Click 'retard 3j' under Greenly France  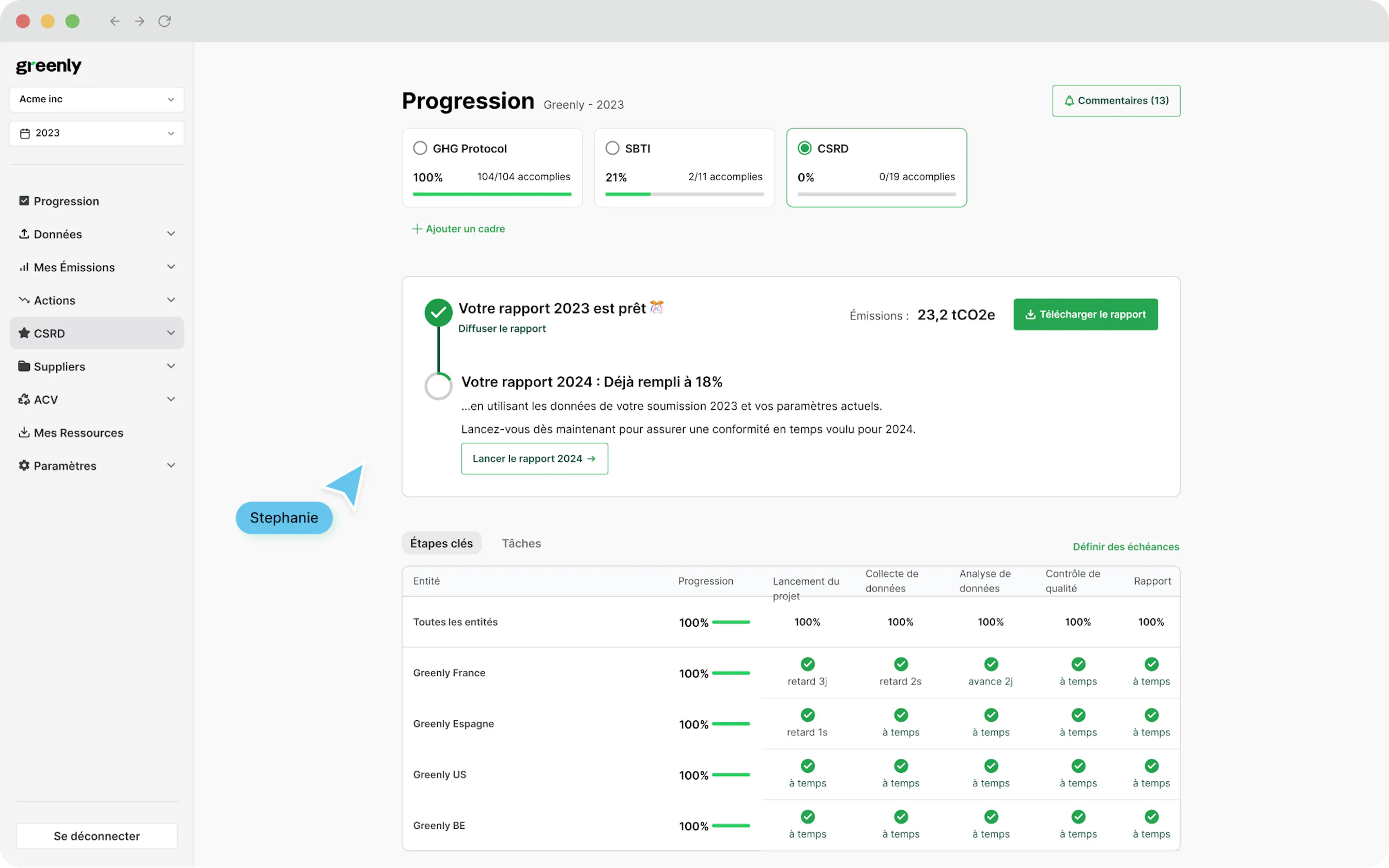[x=807, y=681]
